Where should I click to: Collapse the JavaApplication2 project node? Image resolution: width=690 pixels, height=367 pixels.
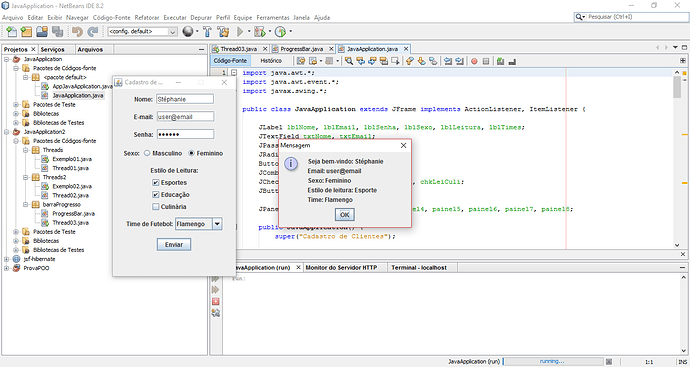pyautogui.click(x=7, y=132)
